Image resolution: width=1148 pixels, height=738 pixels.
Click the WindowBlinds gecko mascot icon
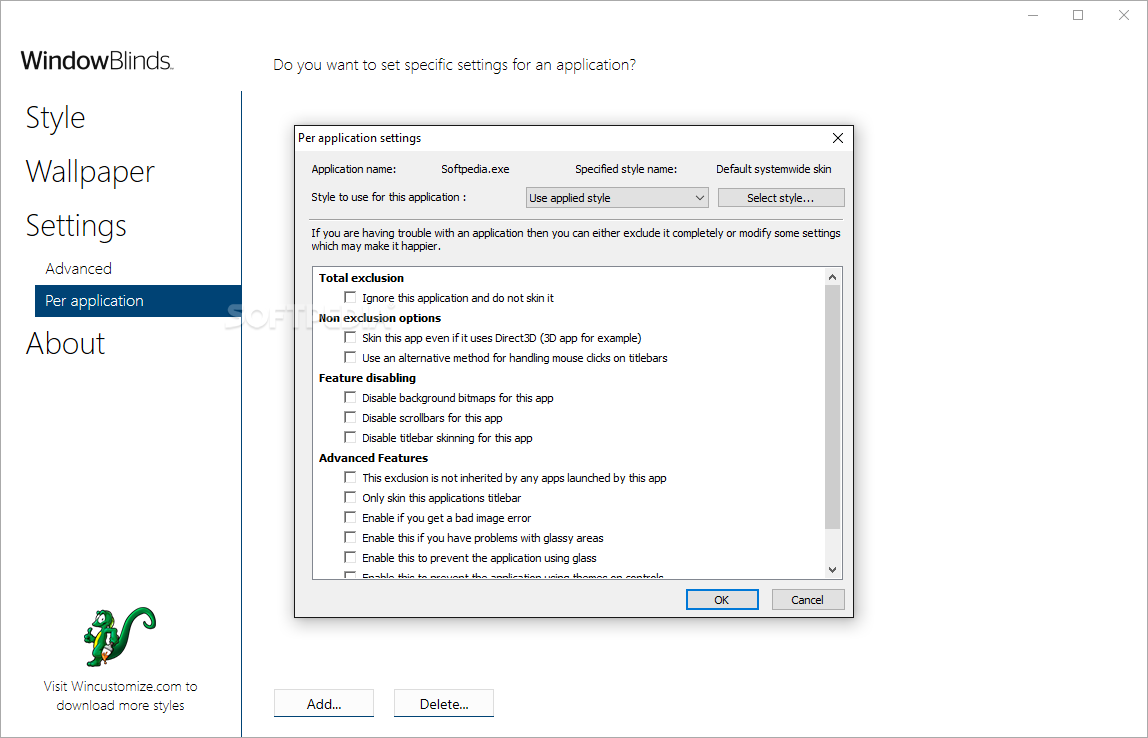tap(120, 636)
